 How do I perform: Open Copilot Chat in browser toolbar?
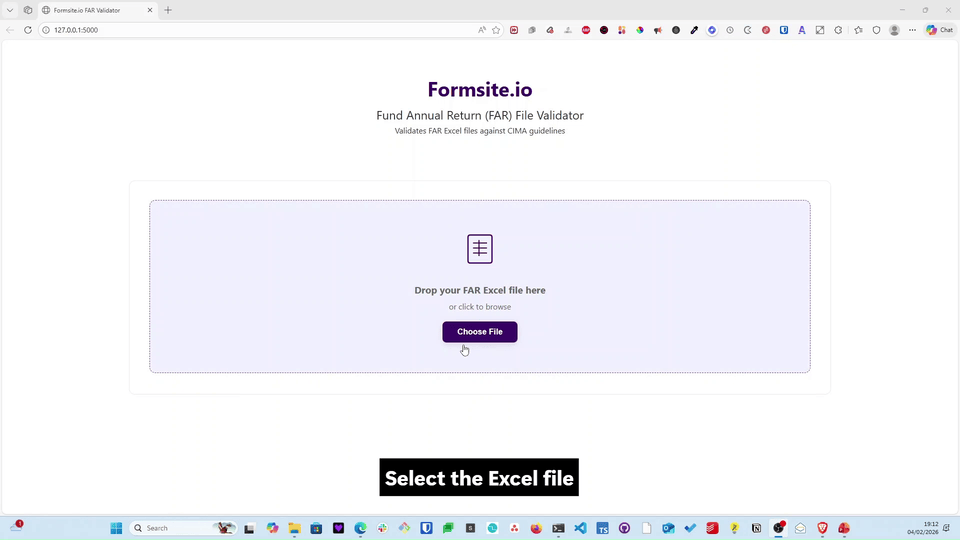[x=939, y=30]
